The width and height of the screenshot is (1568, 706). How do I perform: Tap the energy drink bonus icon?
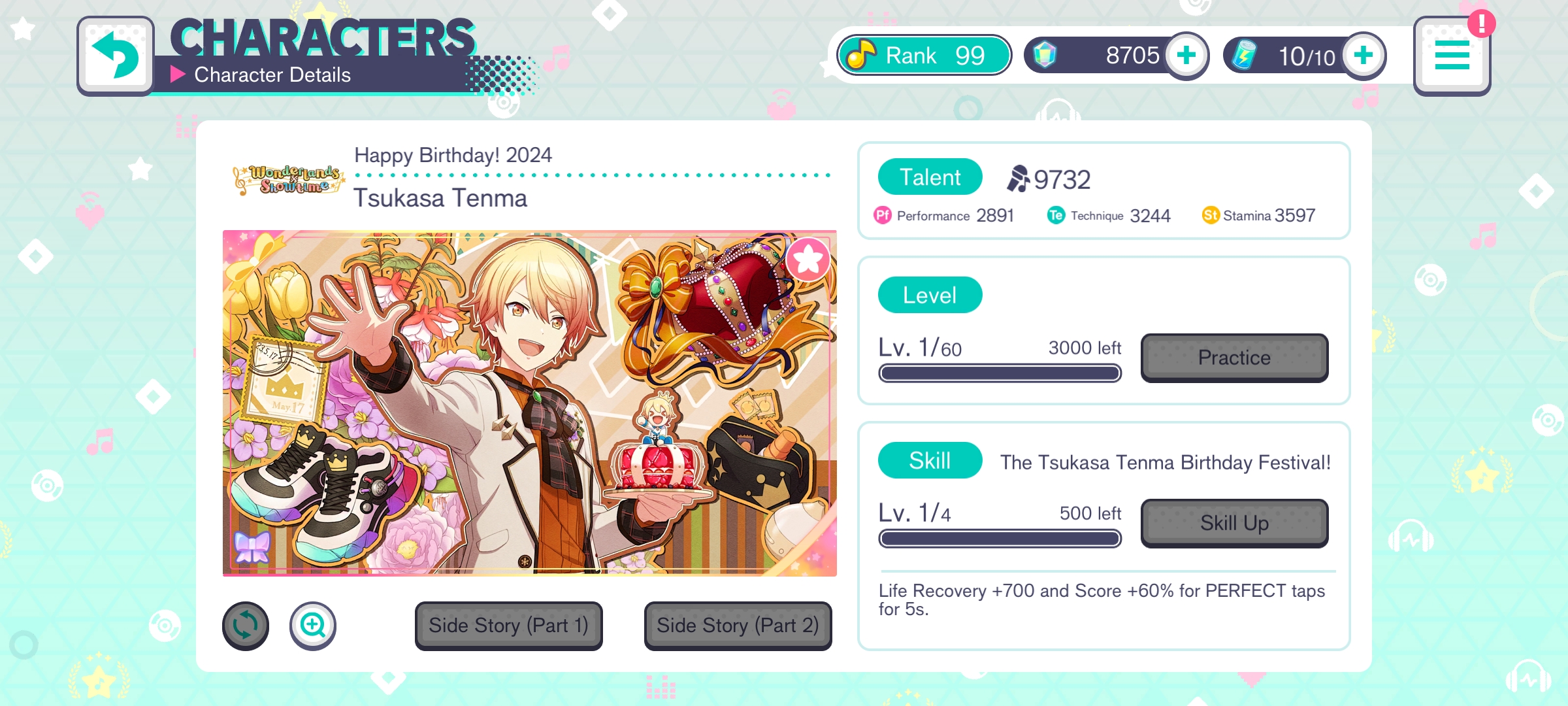point(1244,56)
